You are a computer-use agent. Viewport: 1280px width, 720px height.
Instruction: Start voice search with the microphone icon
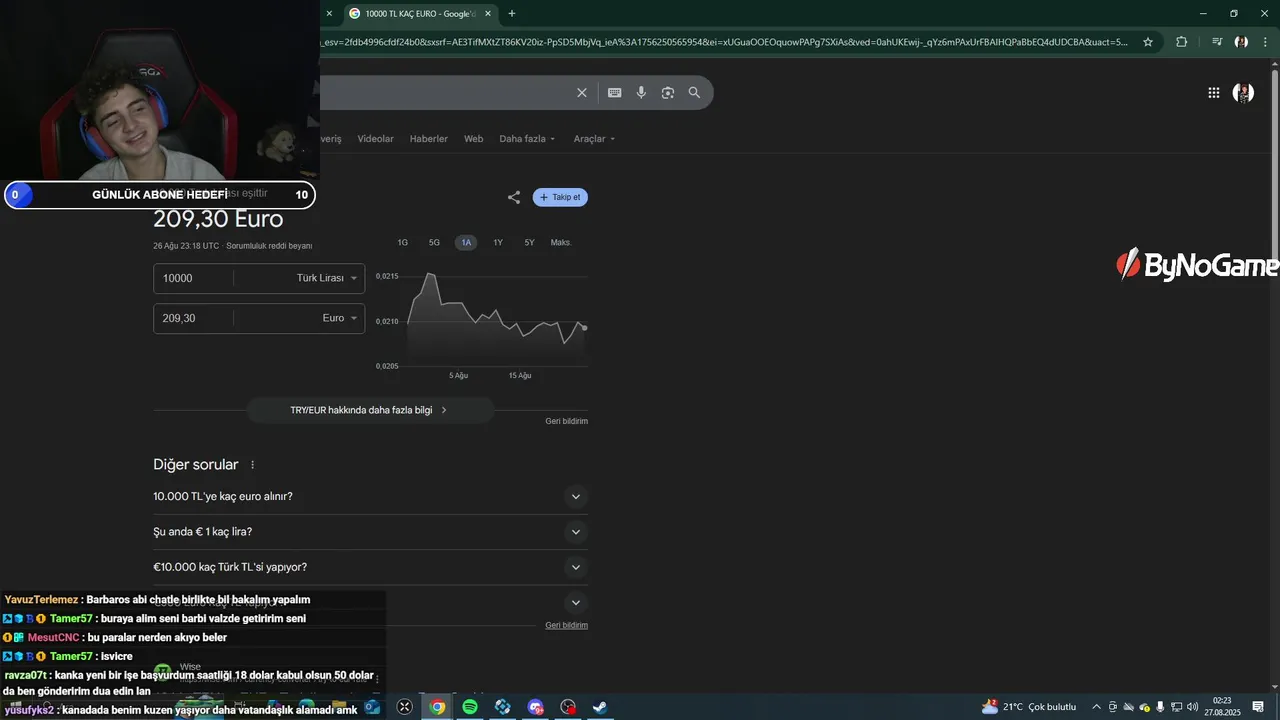coord(641,93)
